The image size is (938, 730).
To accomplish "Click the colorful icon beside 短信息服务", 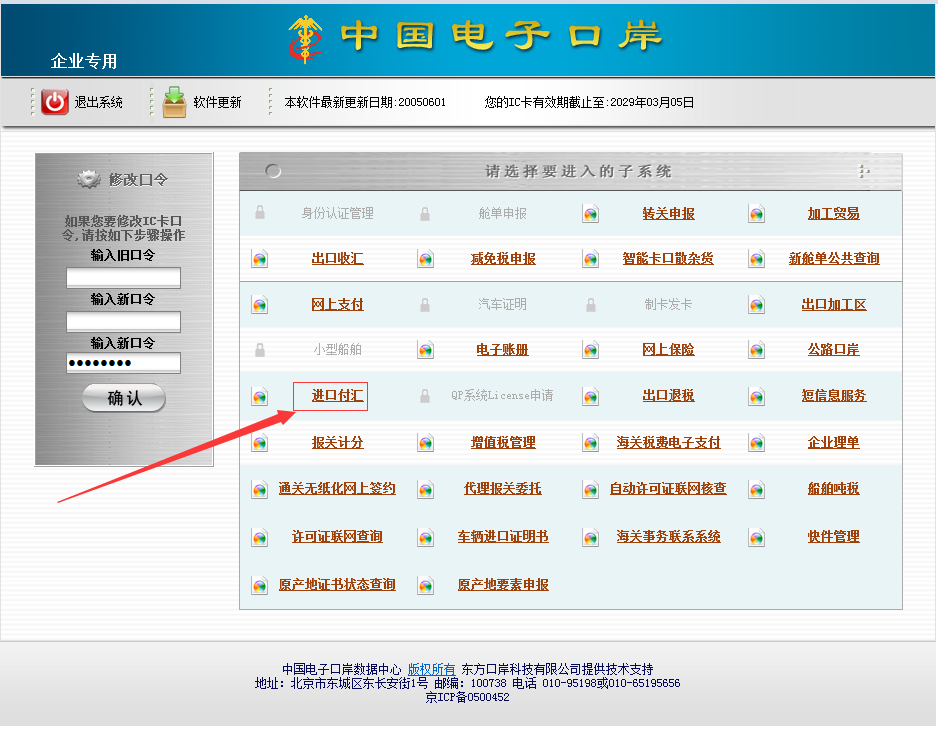I will pos(756,397).
